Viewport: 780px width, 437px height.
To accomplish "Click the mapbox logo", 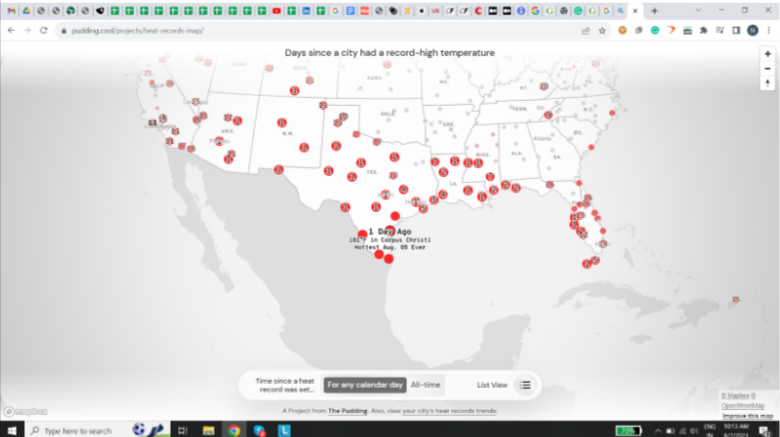I will (x=26, y=412).
